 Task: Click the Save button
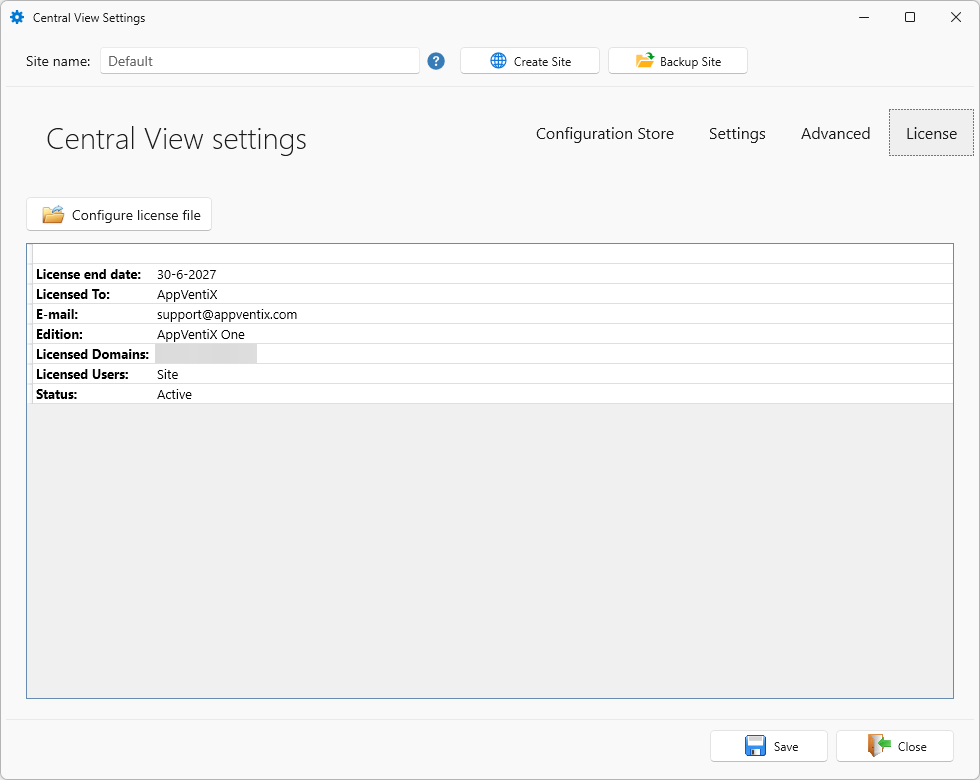[769, 746]
